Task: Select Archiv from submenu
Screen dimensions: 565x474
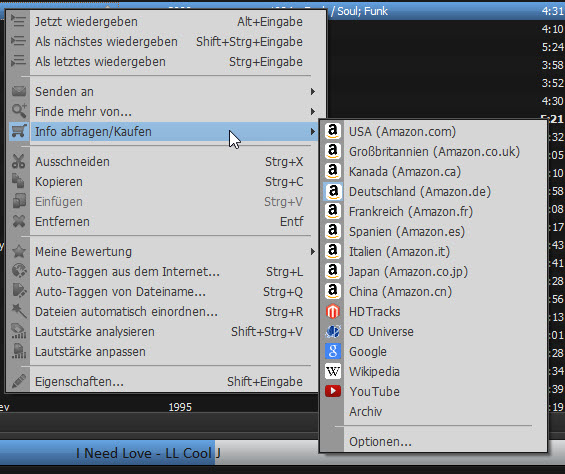Action: click(x=433, y=411)
